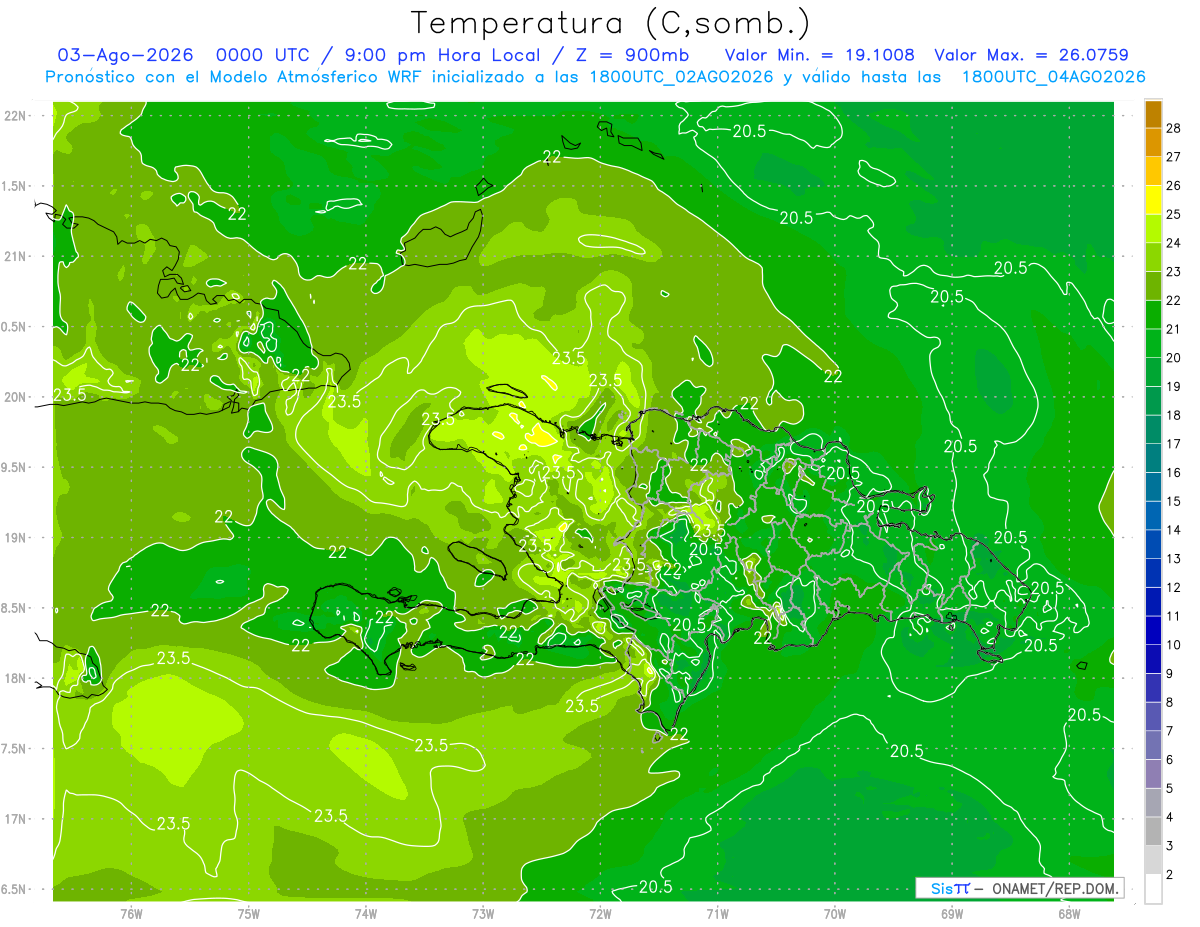Viewport: 1200px width, 927px height.
Task: Pick legend color band between 27 and 28
Action: pyautogui.click(x=1153, y=143)
